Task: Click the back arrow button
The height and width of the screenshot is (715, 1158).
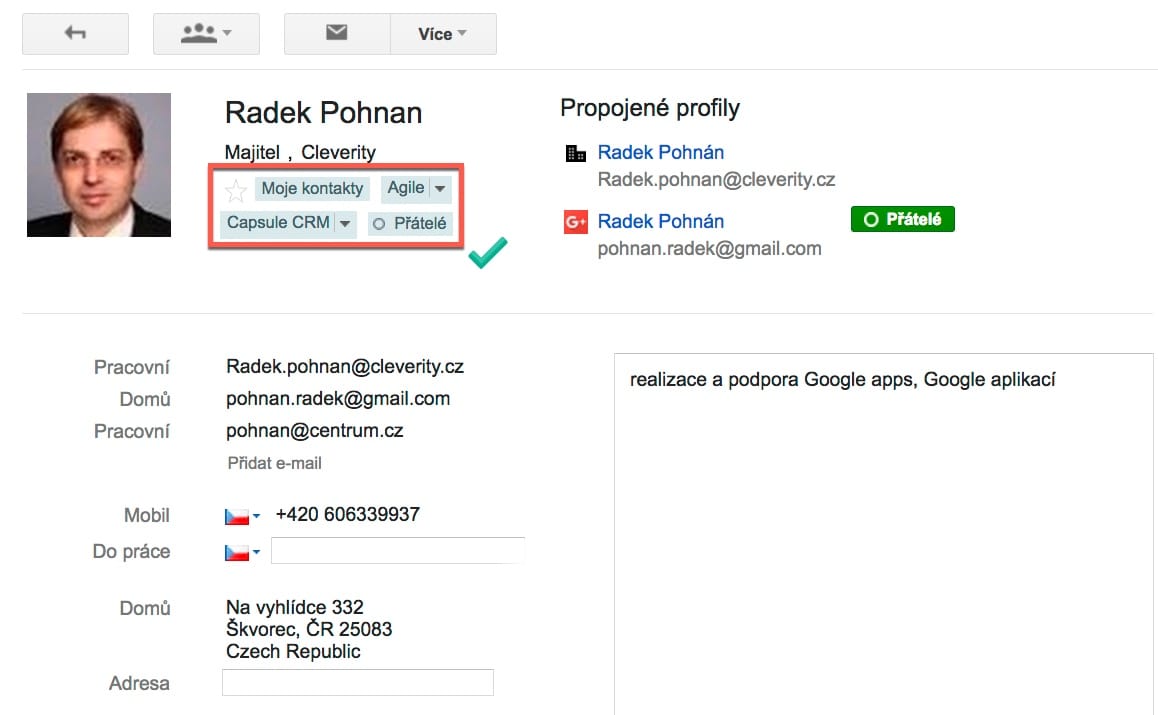Action: pyautogui.click(x=75, y=34)
